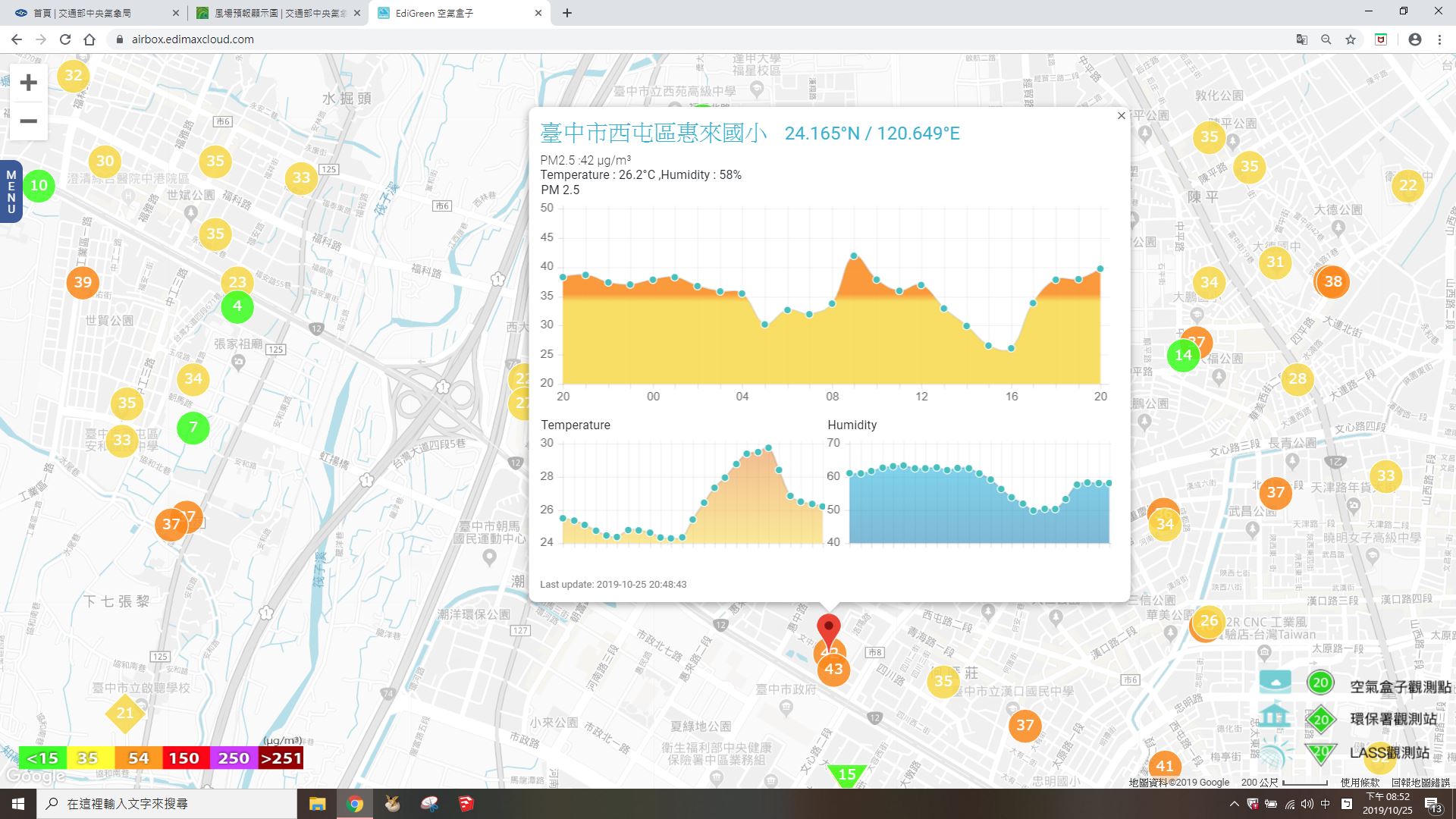Click the PM2.5 peak data point near 09
The width and height of the screenshot is (1456, 819).
click(x=854, y=256)
